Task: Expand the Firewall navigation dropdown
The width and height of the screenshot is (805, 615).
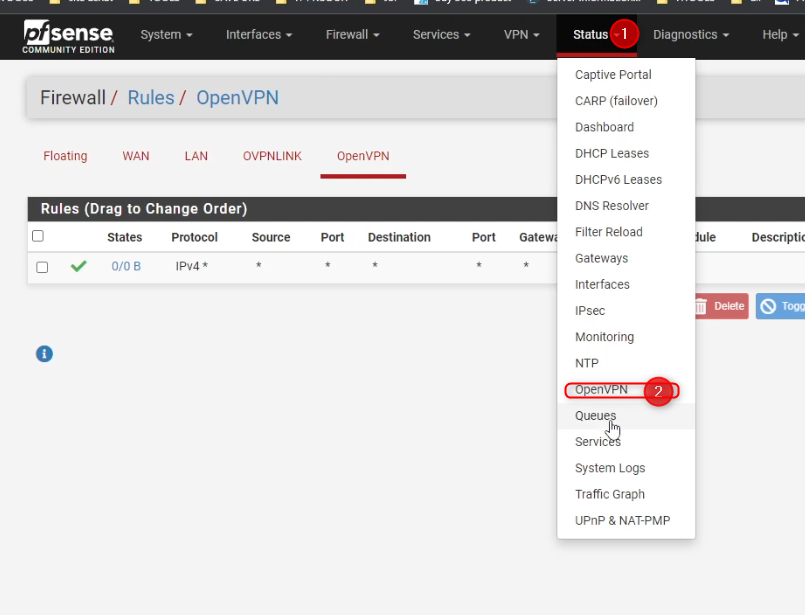Action: click(352, 35)
